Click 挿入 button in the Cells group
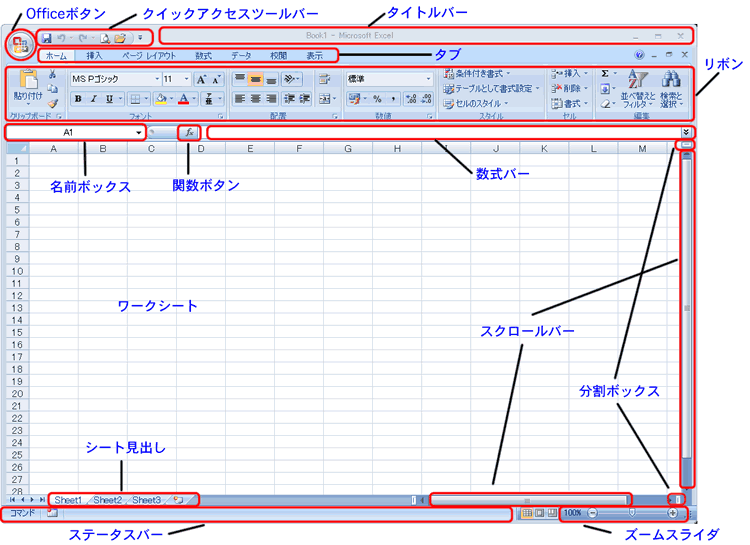The image size is (750, 545). point(569,74)
